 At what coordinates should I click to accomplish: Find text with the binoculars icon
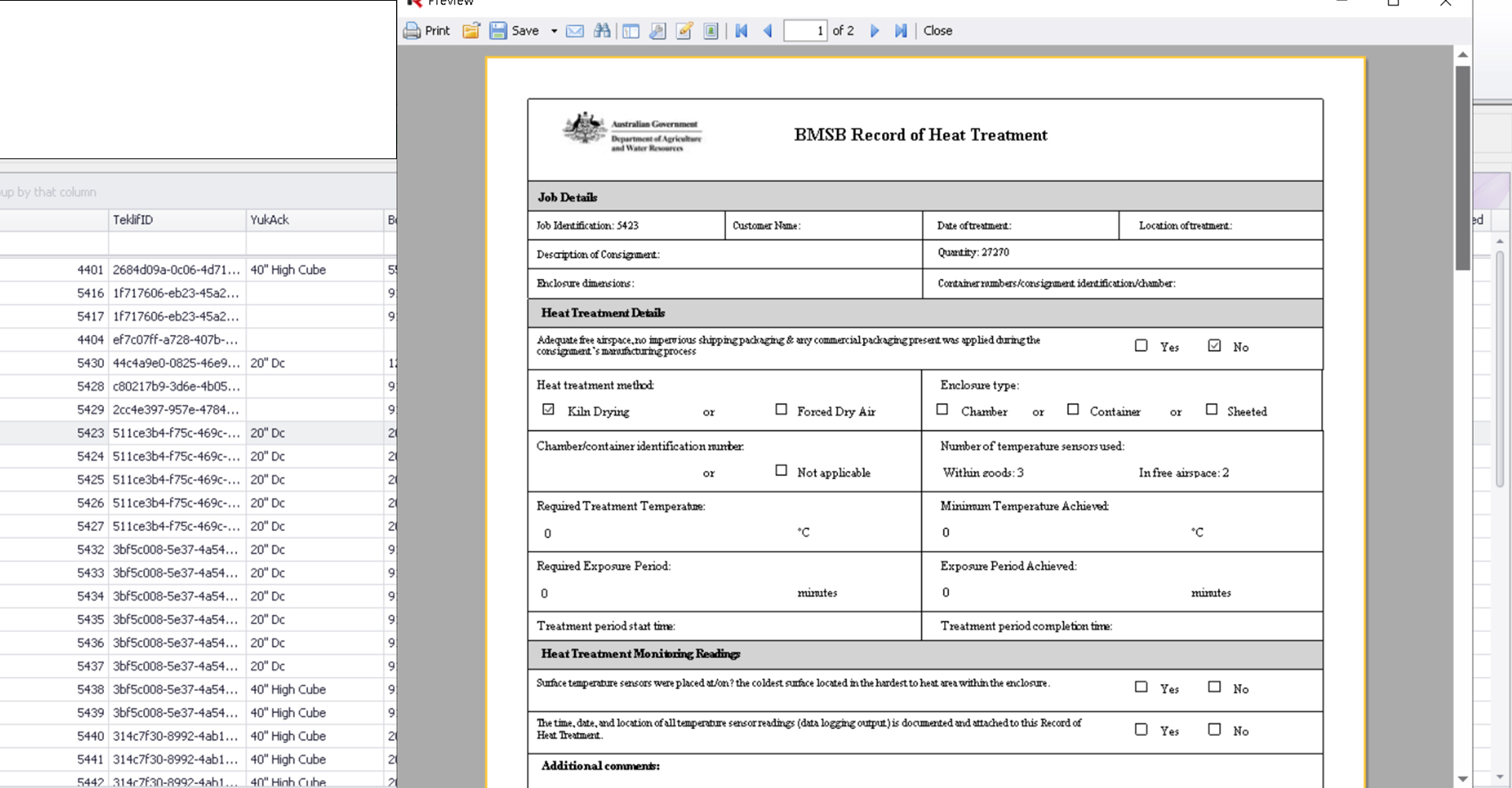[602, 31]
